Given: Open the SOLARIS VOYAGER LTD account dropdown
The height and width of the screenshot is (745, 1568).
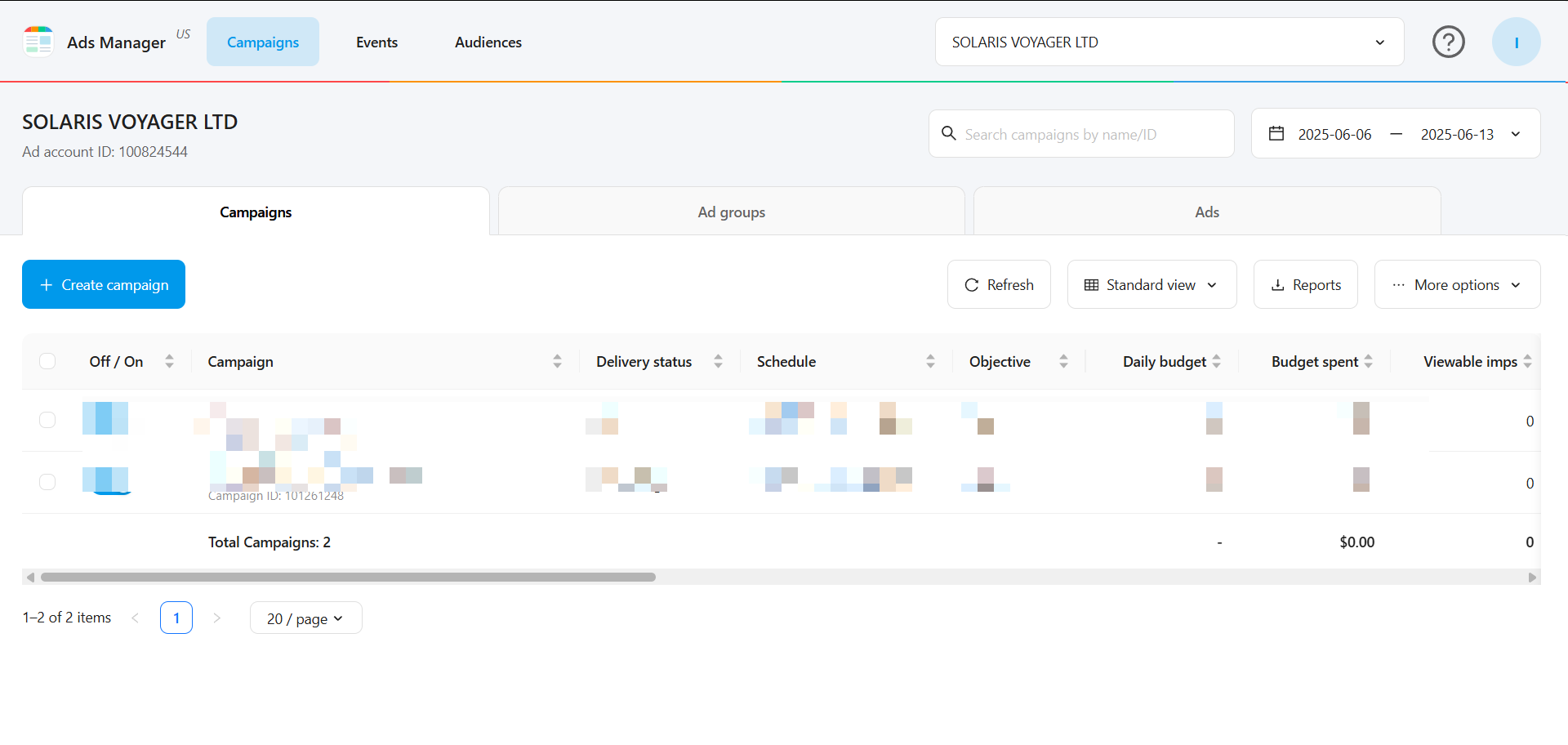Looking at the screenshot, I should 1169,42.
